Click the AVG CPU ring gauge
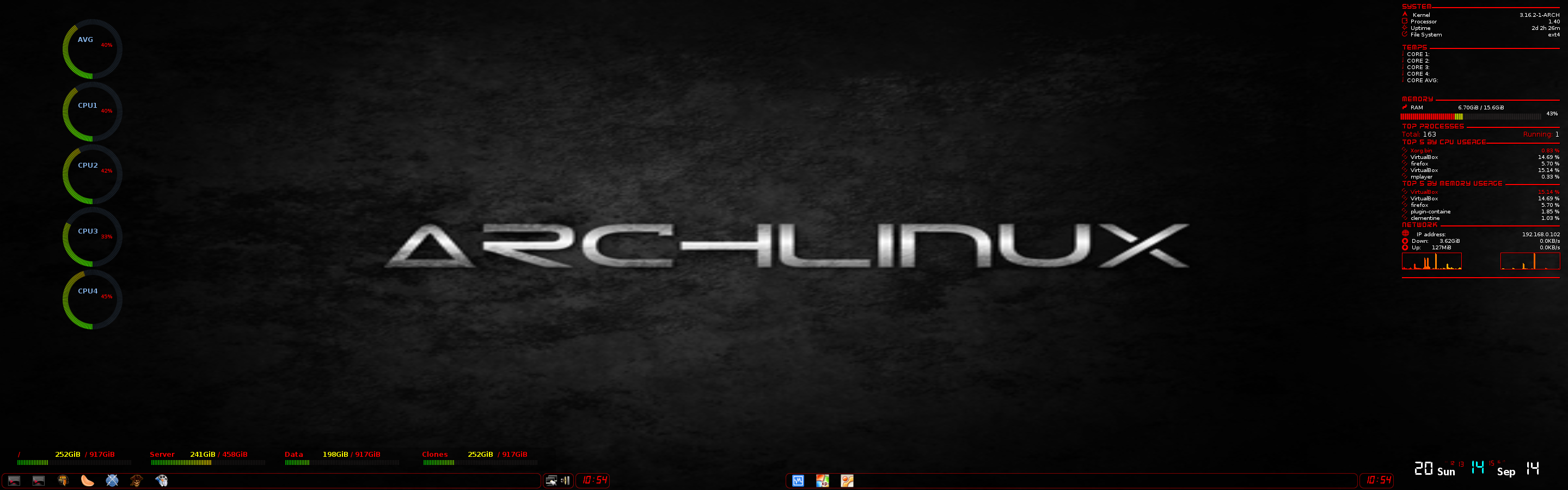1568x490 pixels. coord(93,50)
